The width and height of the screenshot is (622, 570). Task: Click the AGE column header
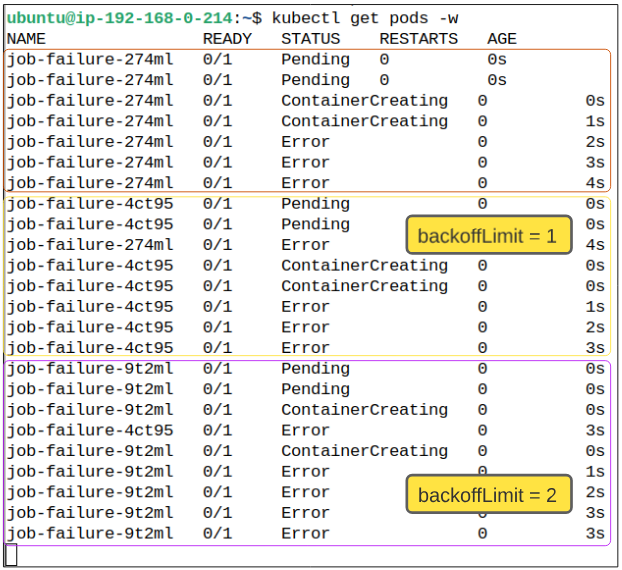click(x=502, y=39)
